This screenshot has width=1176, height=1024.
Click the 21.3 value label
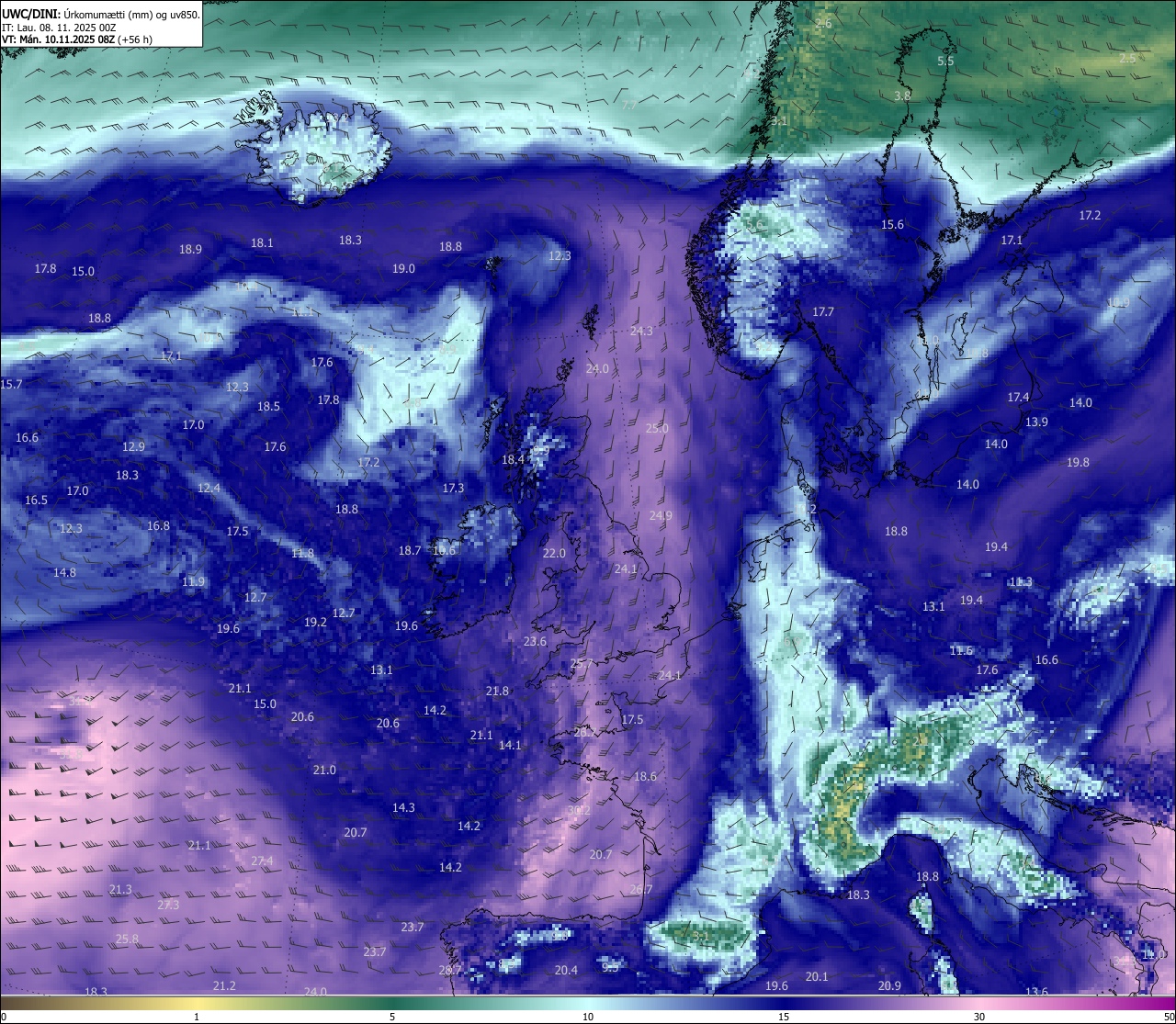[120, 889]
